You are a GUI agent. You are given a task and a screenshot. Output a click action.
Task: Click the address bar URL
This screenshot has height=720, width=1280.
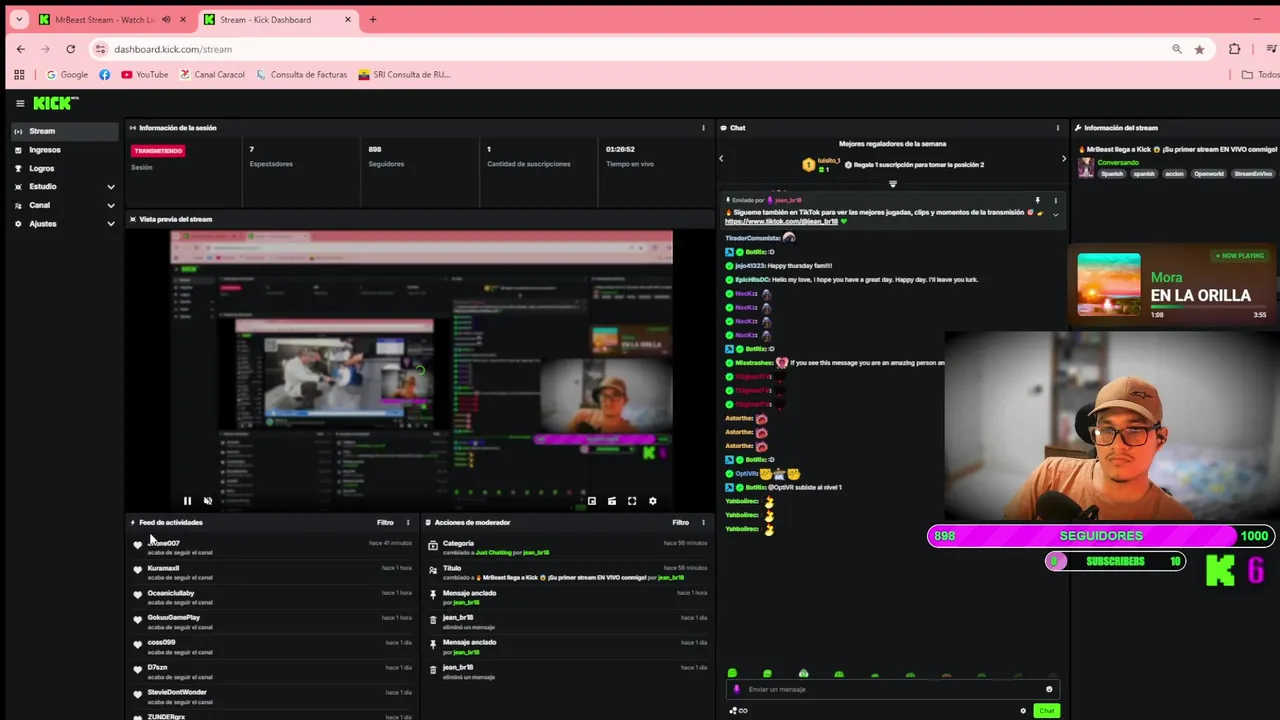(x=173, y=49)
